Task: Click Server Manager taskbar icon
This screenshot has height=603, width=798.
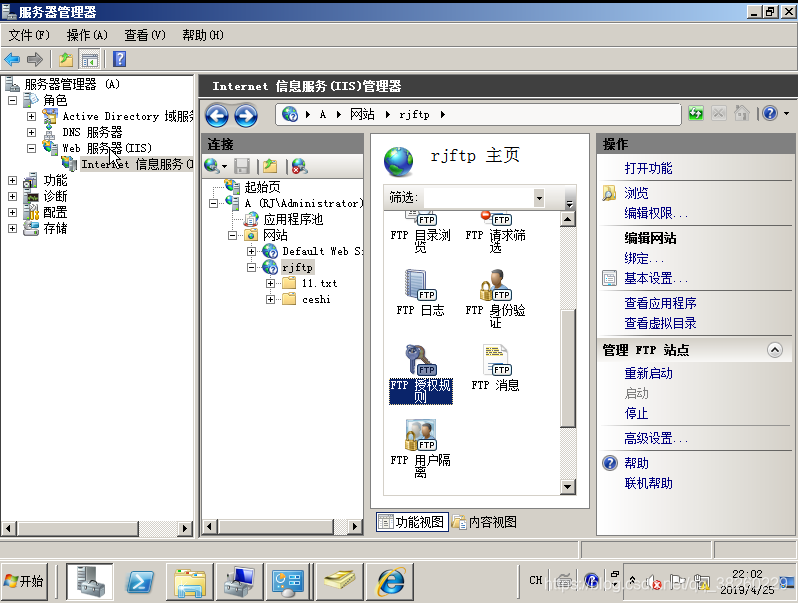Action: coord(90,582)
